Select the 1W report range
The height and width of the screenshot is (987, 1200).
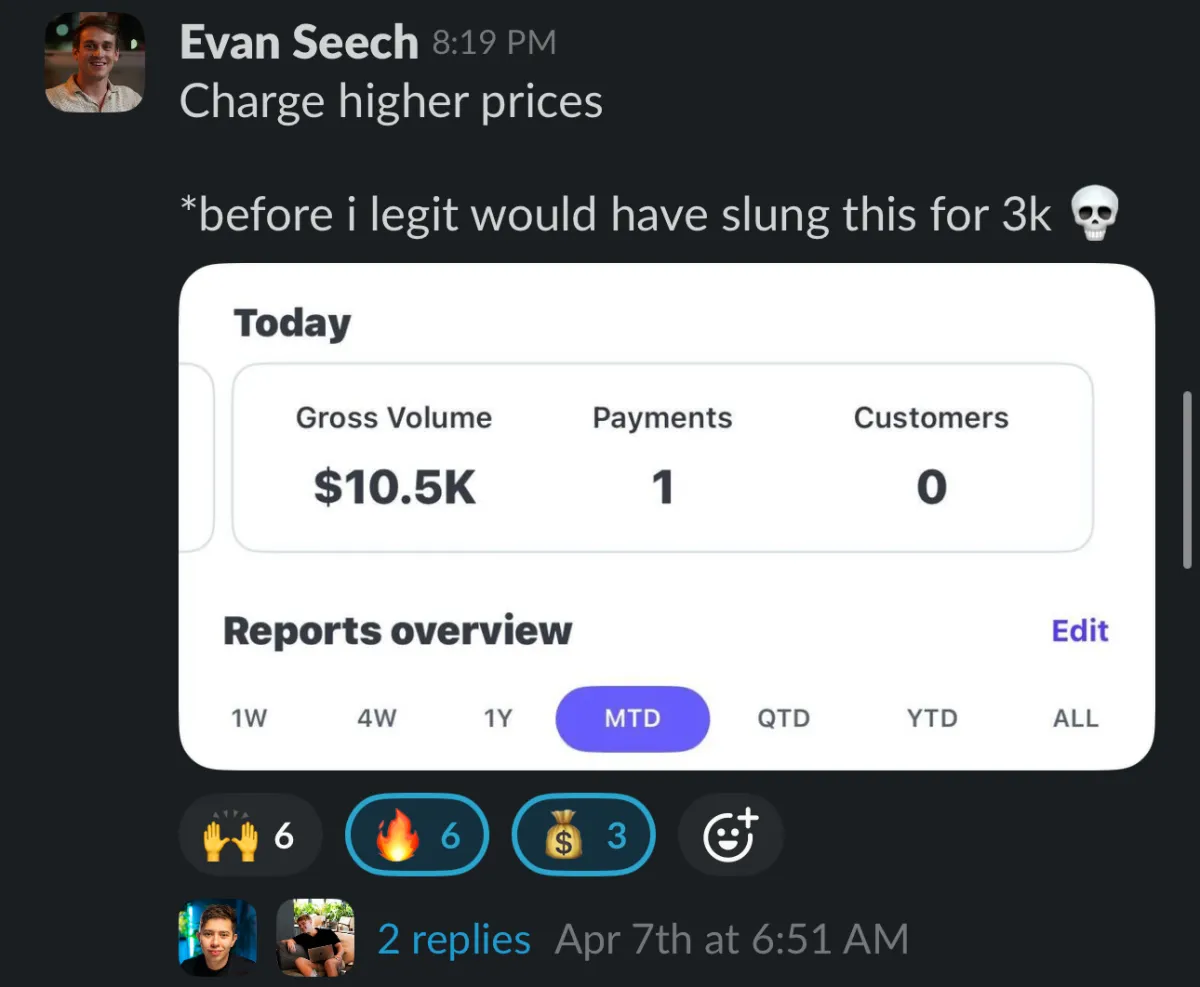(249, 718)
